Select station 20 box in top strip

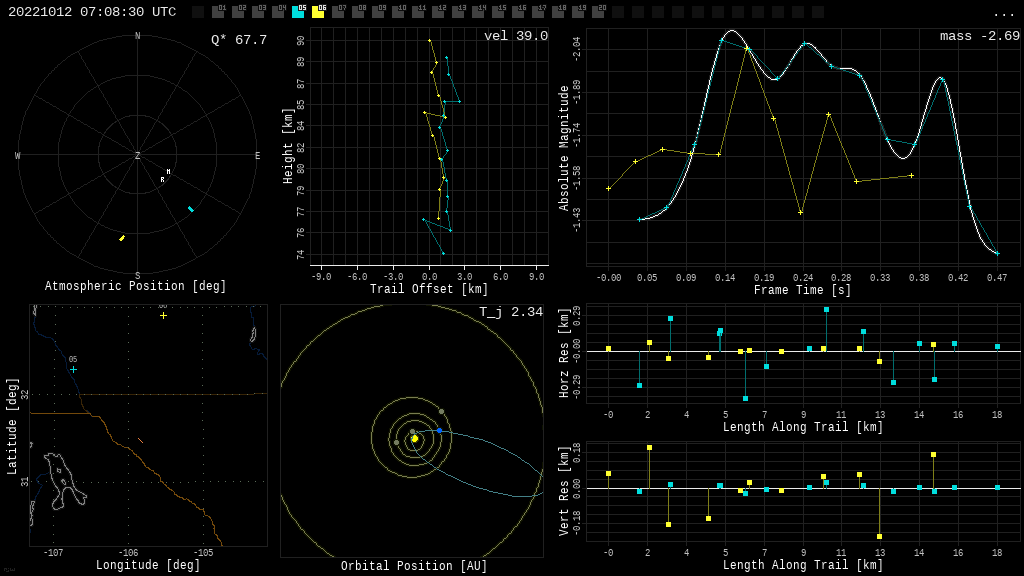[x=598, y=12]
